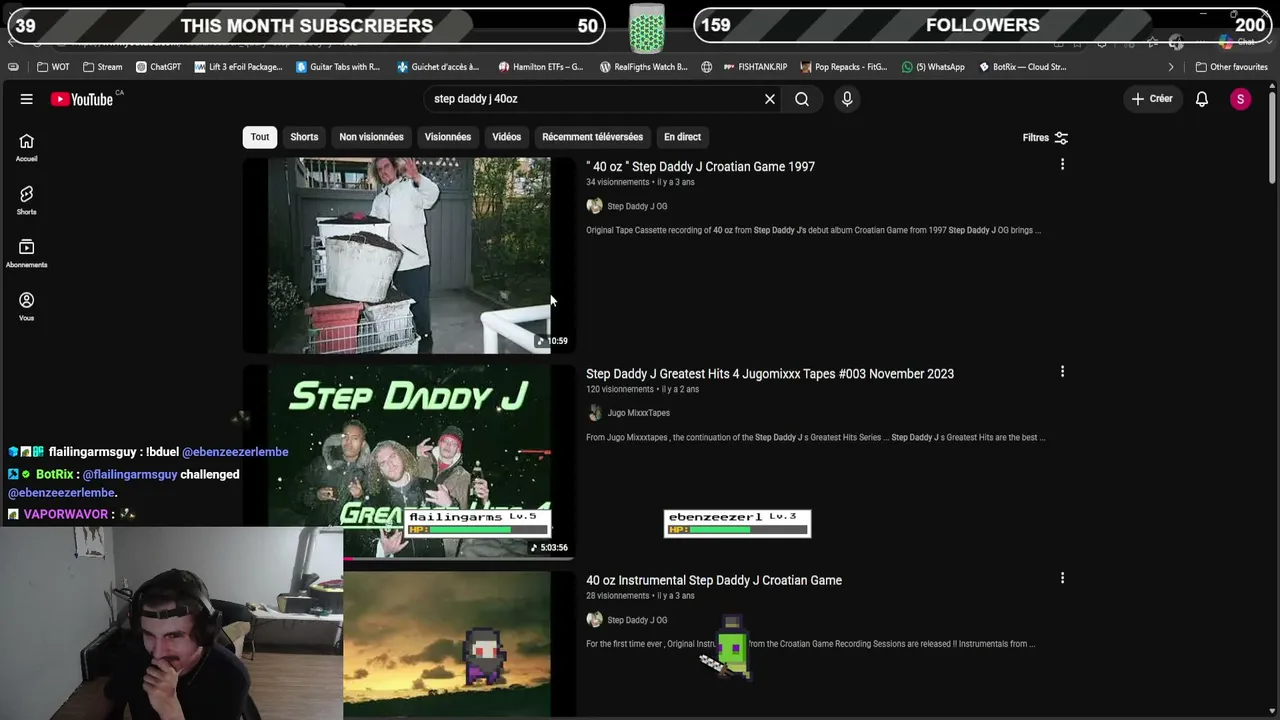This screenshot has height=720, width=1280.
Task: Click the description starting "For the first time ever"
Action: click(810, 644)
